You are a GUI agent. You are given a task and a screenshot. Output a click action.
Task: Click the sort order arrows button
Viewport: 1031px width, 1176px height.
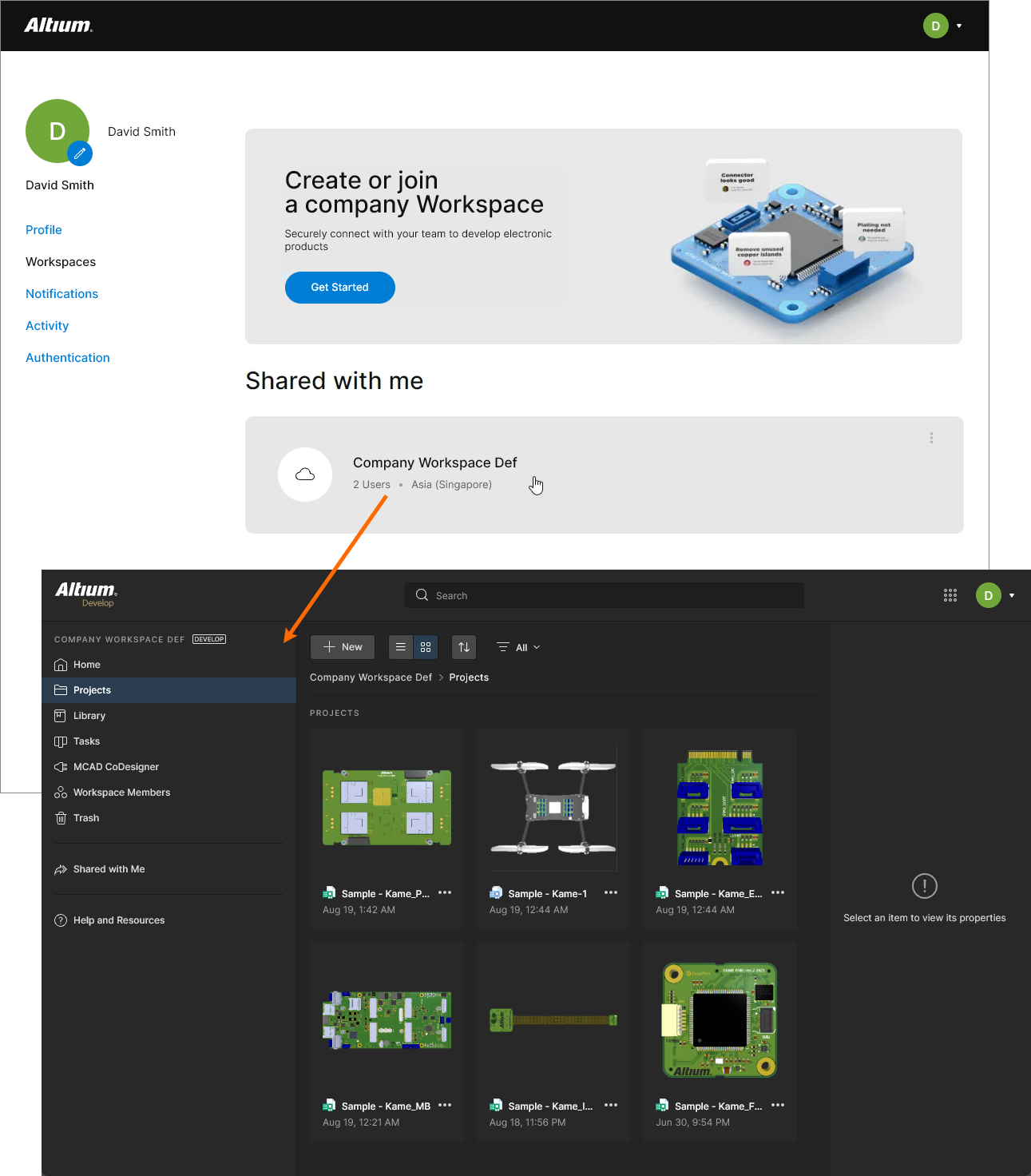coord(464,647)
